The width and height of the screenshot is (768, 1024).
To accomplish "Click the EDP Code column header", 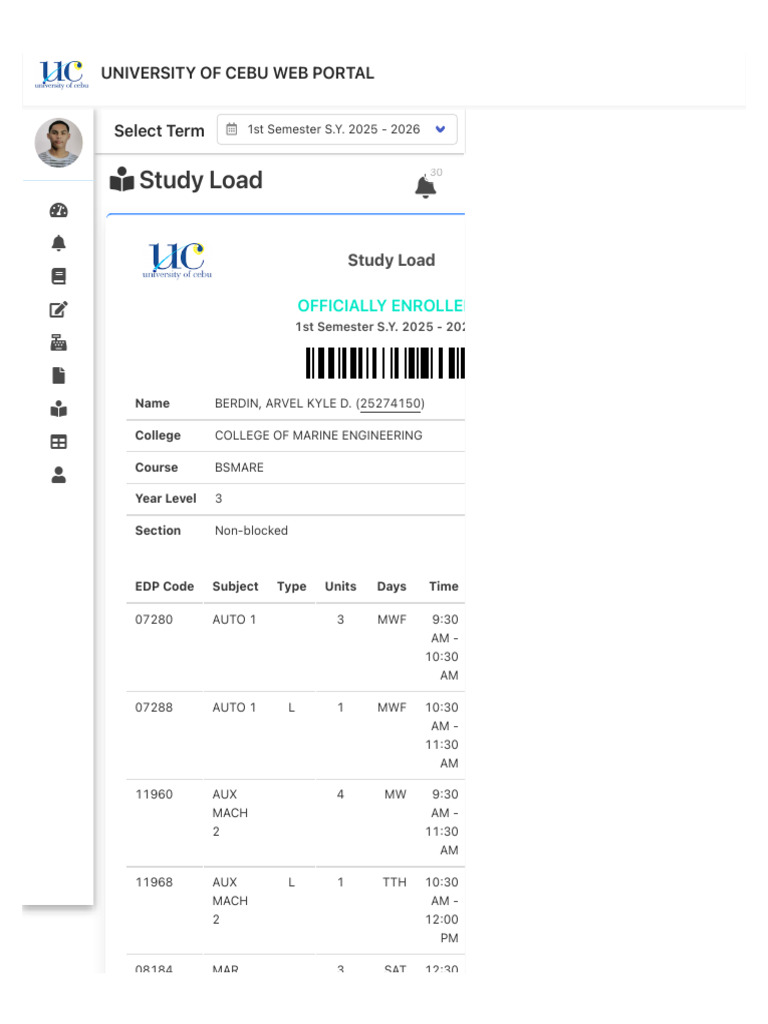I will (165, 586).
